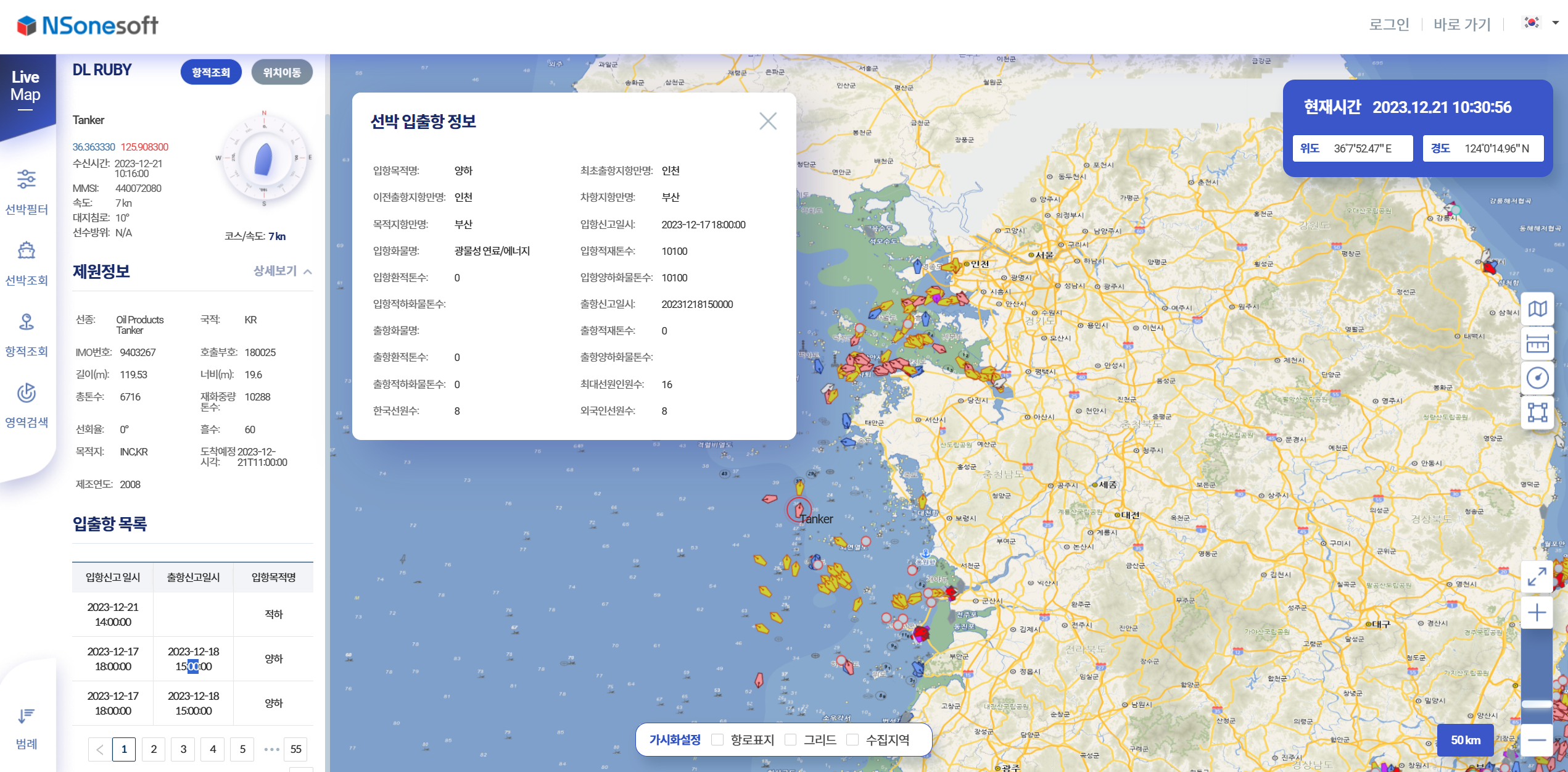The height and width of the screenshot is (772, 1568).
Task: Select the area selection tool icon
Action: (x=1537, y=412)
